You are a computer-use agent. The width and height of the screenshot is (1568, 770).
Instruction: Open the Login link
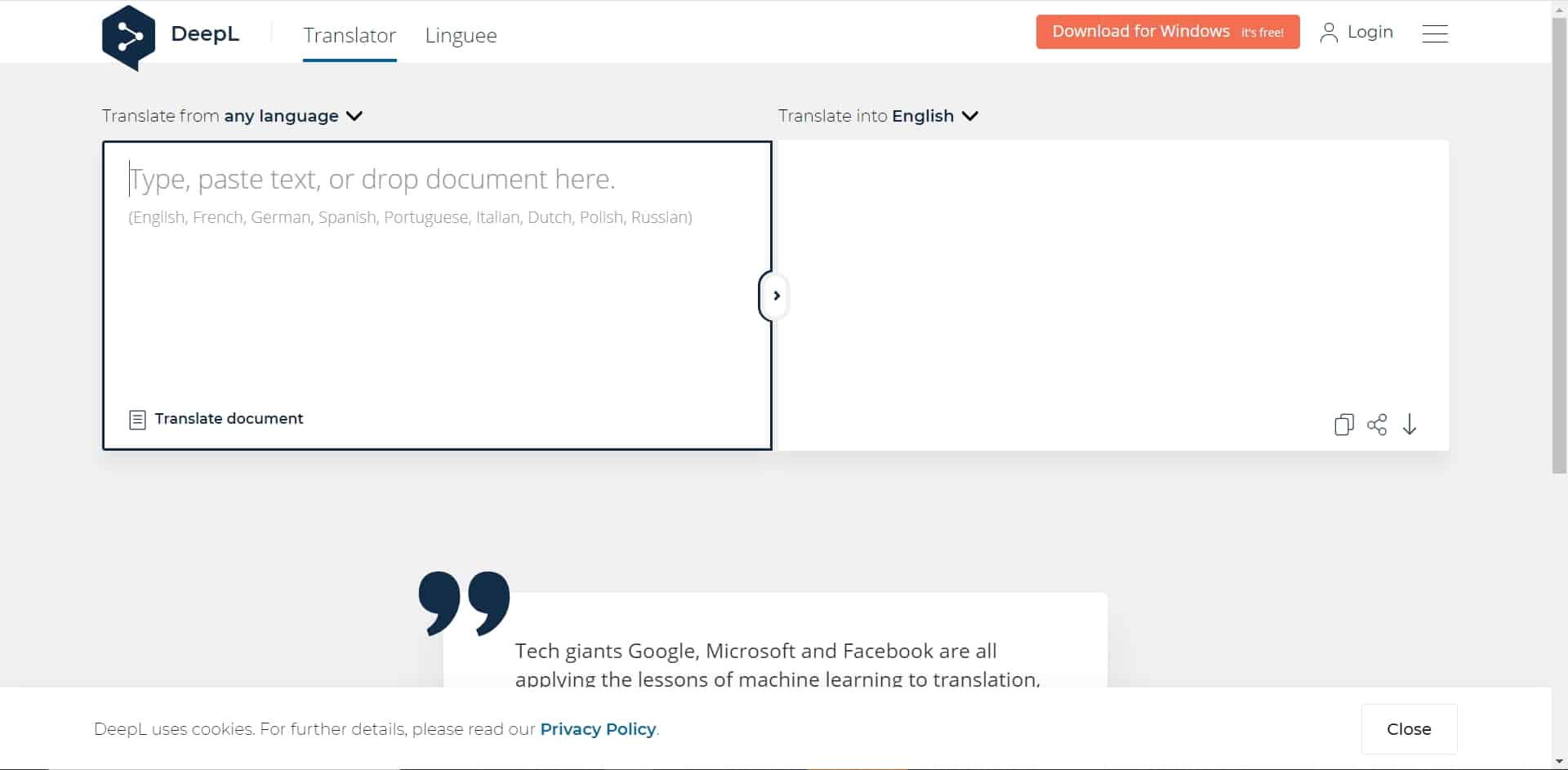point(1370,32)
